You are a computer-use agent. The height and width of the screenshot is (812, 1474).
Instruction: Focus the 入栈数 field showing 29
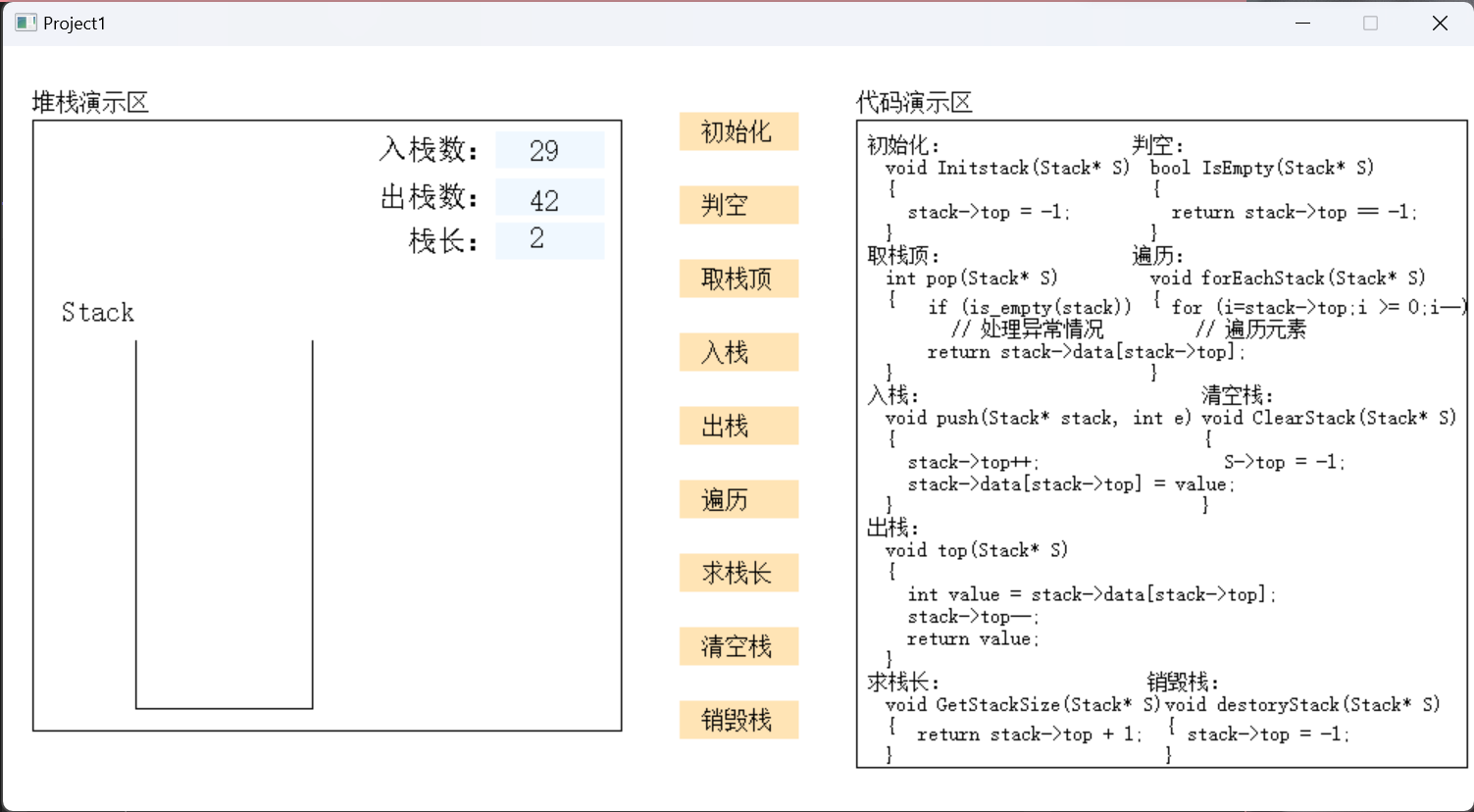pyautogui.click(x=549, y=150)
